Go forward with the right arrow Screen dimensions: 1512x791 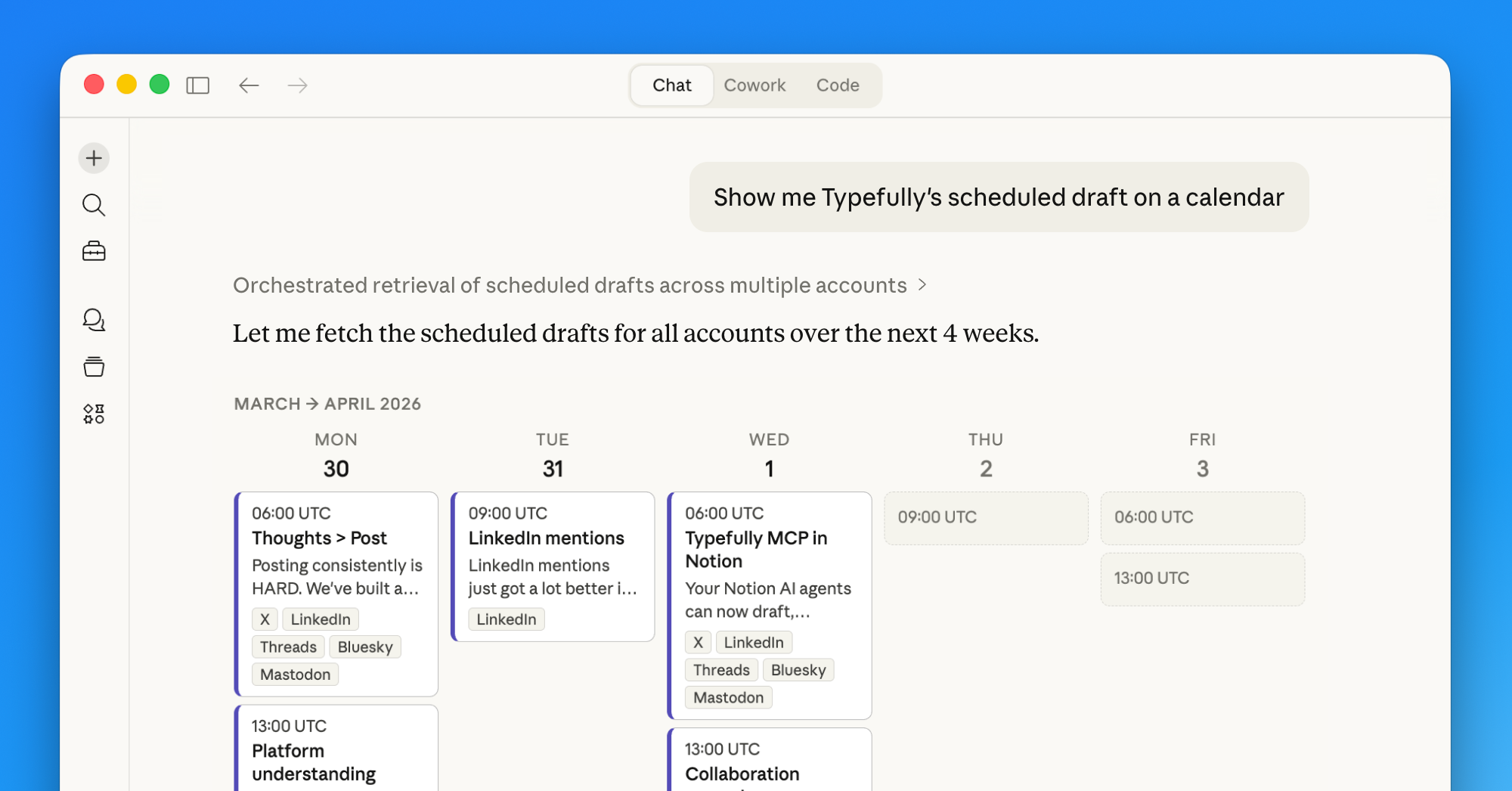click(298, 85)
